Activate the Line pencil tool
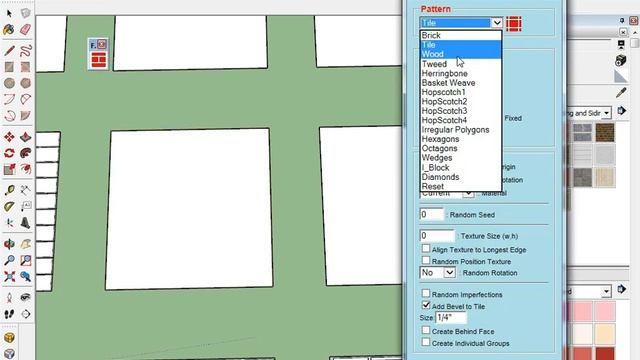The height and width of the screenshot is (360, 640). (x=9, y=51)
